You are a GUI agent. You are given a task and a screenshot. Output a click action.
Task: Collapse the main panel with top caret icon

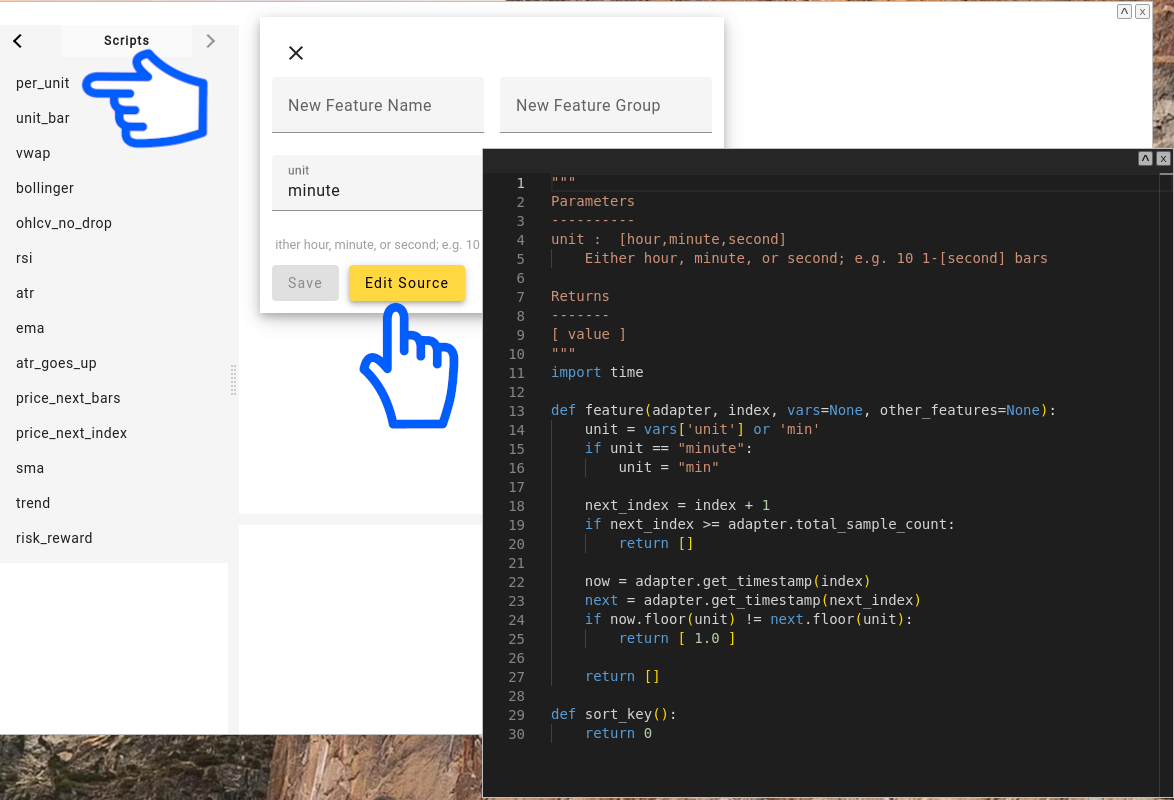(x=1124, y=11)
